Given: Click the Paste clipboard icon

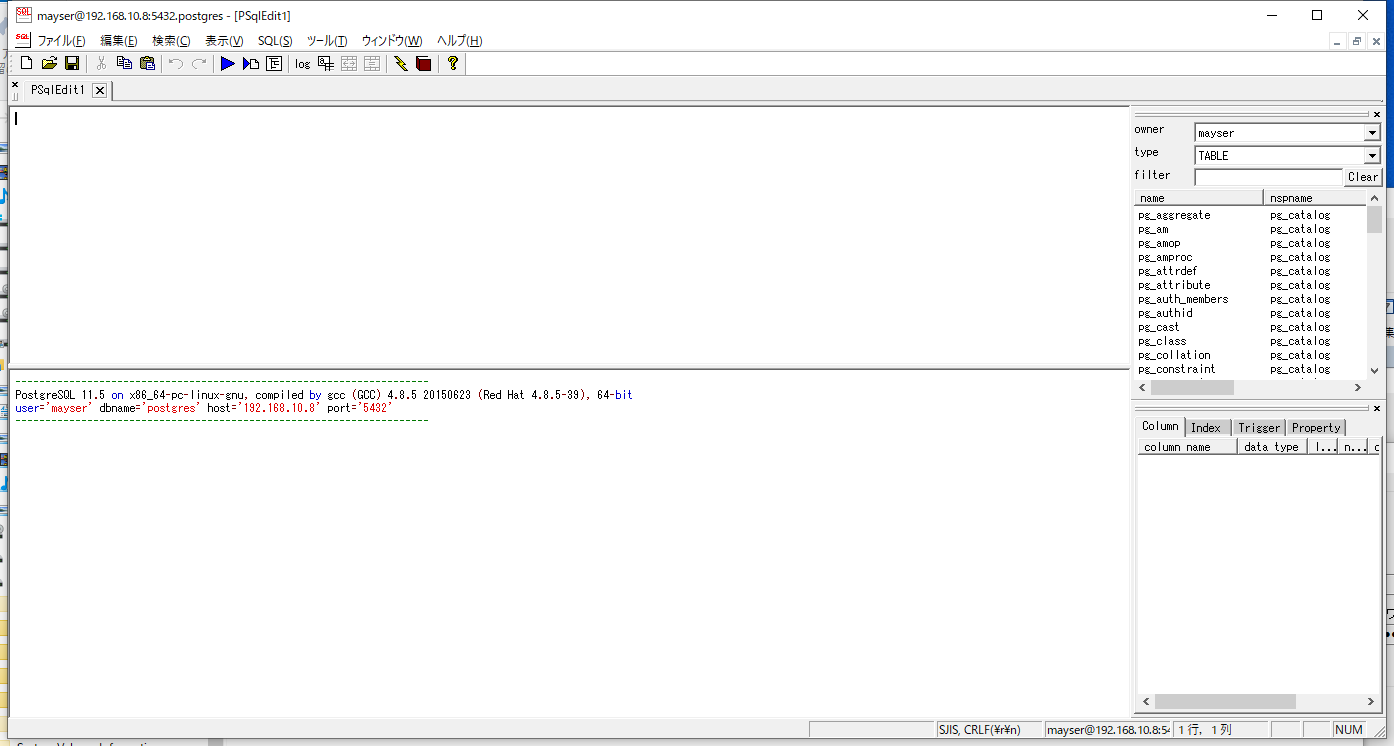Looking at the screenshot, I should pyautogui.click(x=147, y=63).
